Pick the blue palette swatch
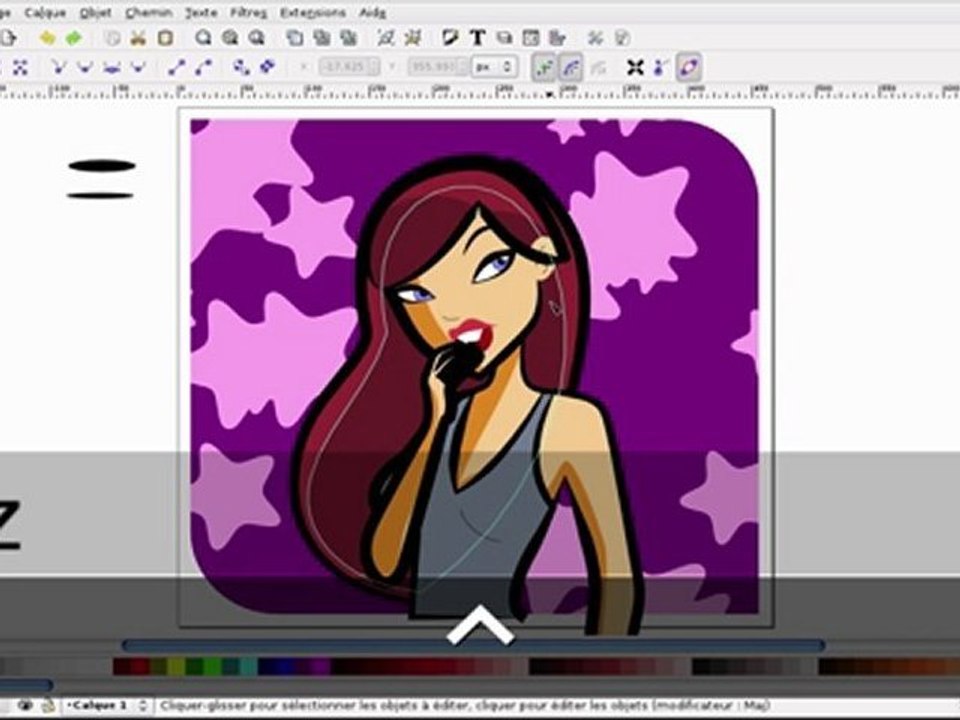 [285, 667]
